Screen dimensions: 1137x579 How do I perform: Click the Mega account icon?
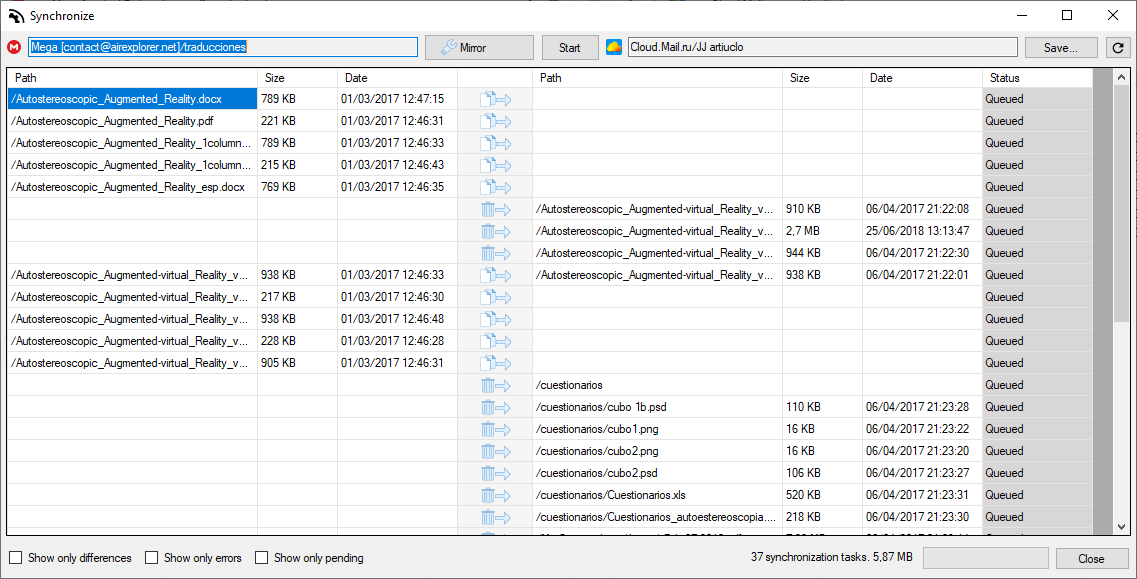tap(14, 46)
